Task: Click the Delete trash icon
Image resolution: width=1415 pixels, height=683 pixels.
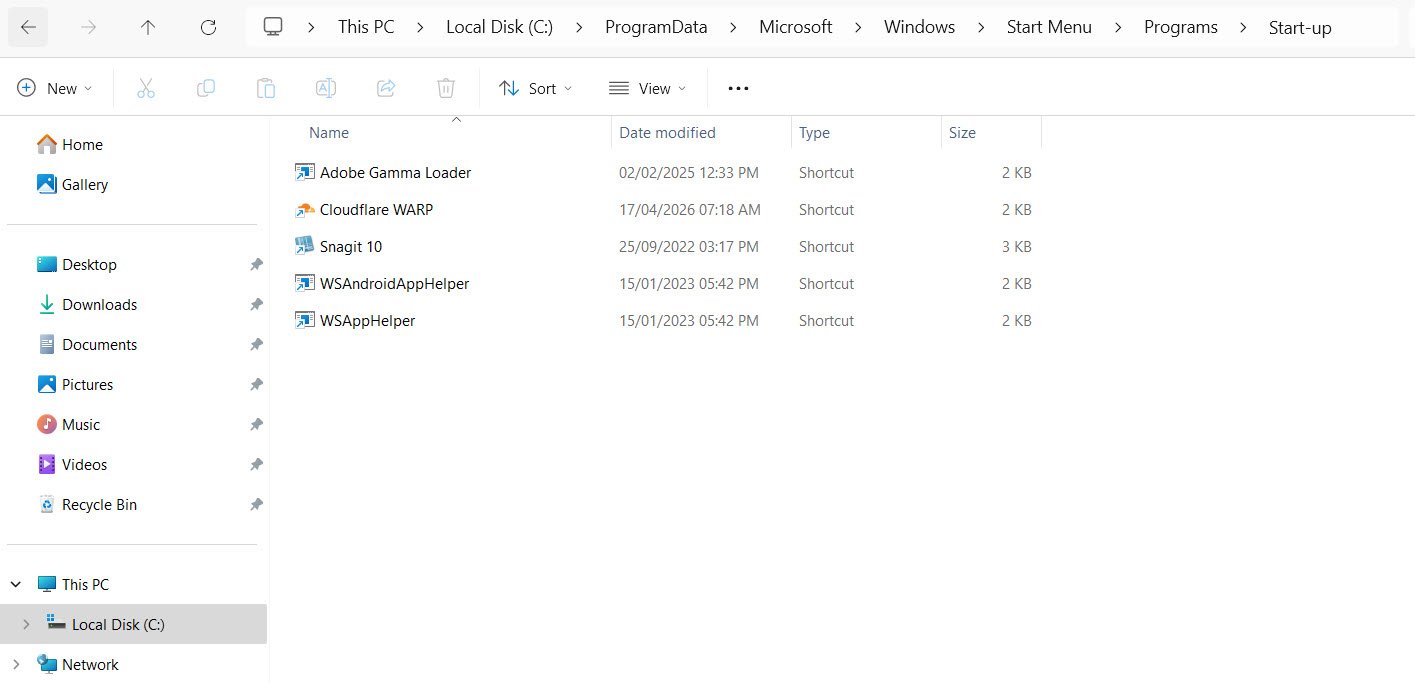Action: pos(446,88)
